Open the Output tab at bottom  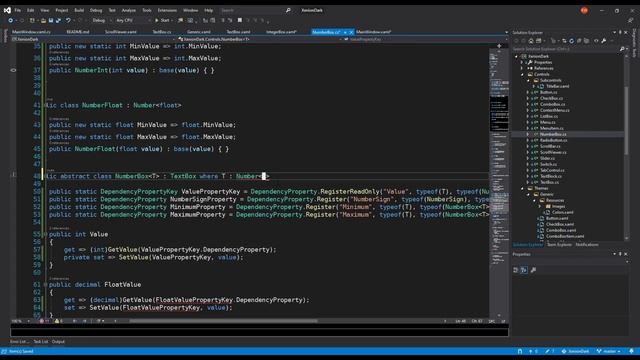pyautogui.click(x=58, y=342)
